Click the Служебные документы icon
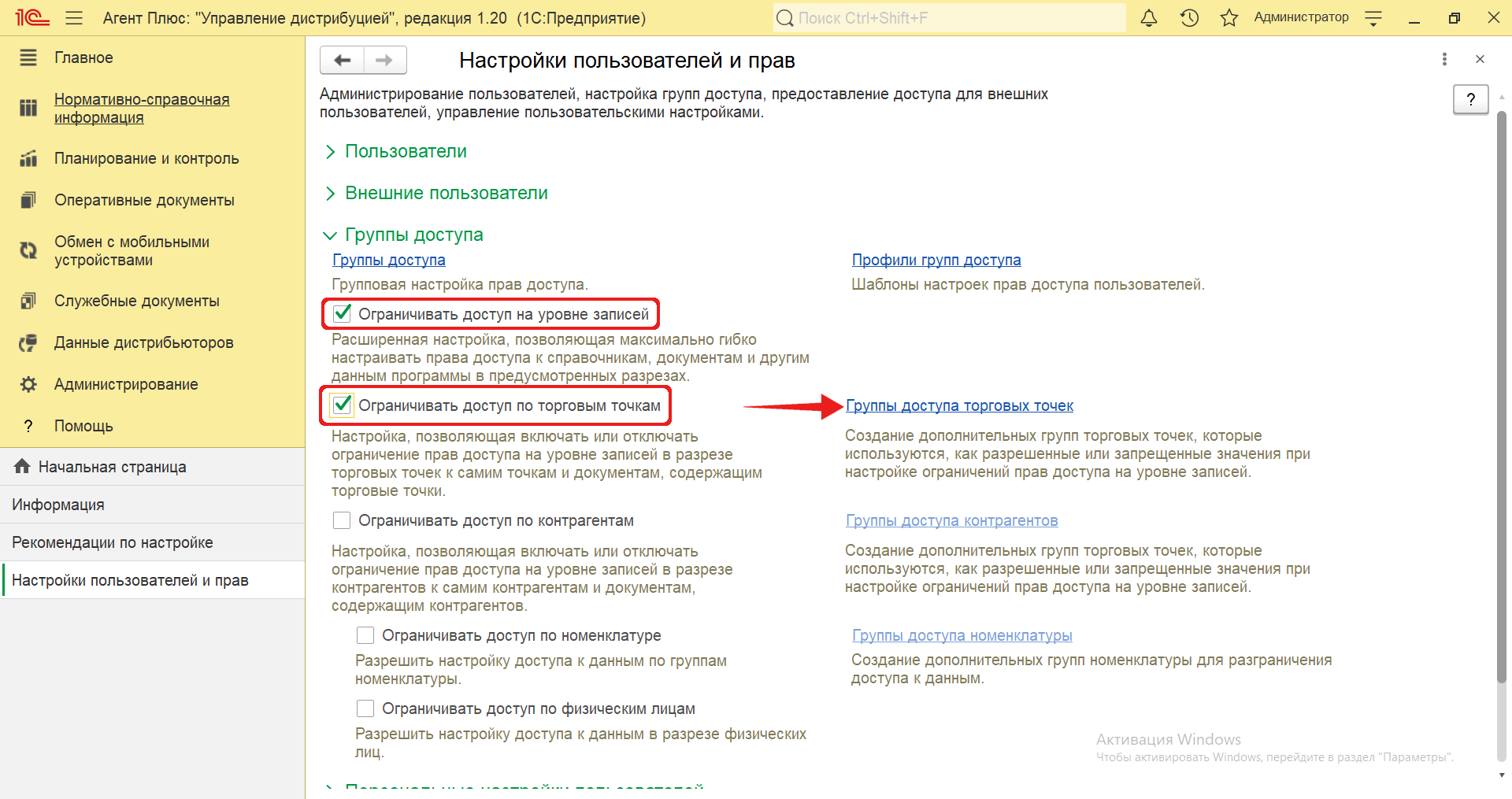1512x799 pixels. click(28, 301)
